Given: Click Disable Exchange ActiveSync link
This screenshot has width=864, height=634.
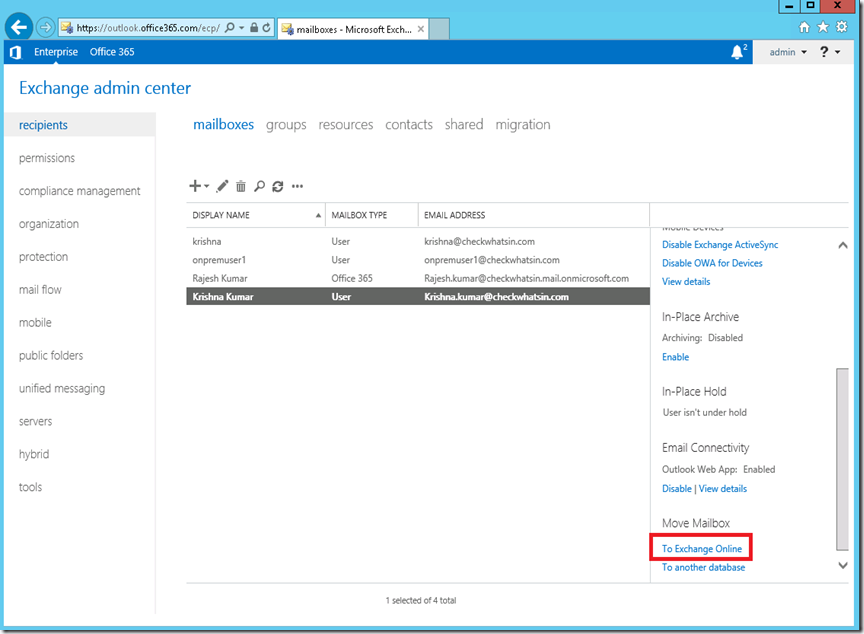Looking at the screenshot, I should pos(720,245).
